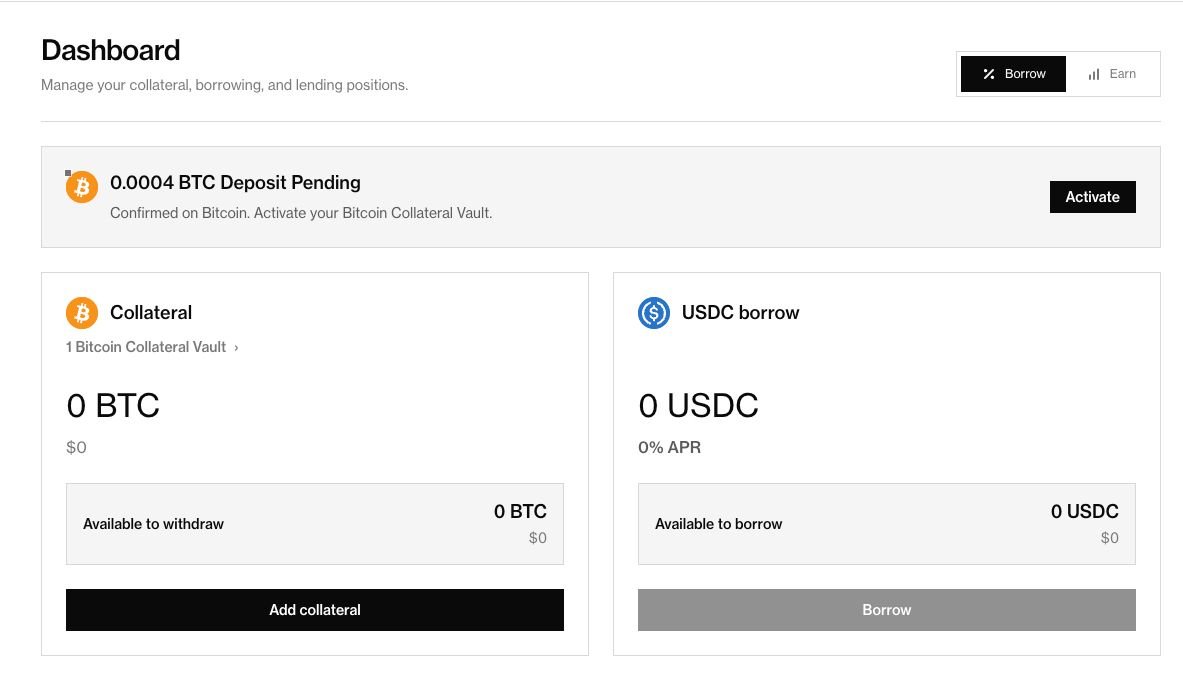Expand the chevron next to Bitcoin Collateral Vault
The width and height of the screenshot is (1183, 682).
coord(236,348)
